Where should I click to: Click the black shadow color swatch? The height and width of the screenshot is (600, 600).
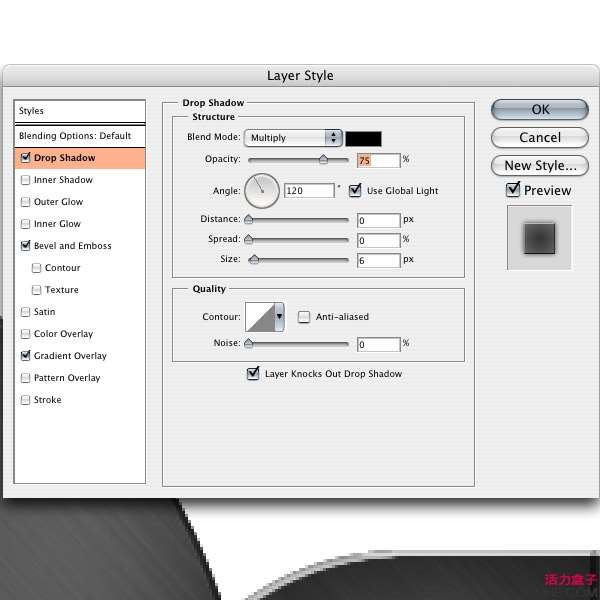(363, 139)
